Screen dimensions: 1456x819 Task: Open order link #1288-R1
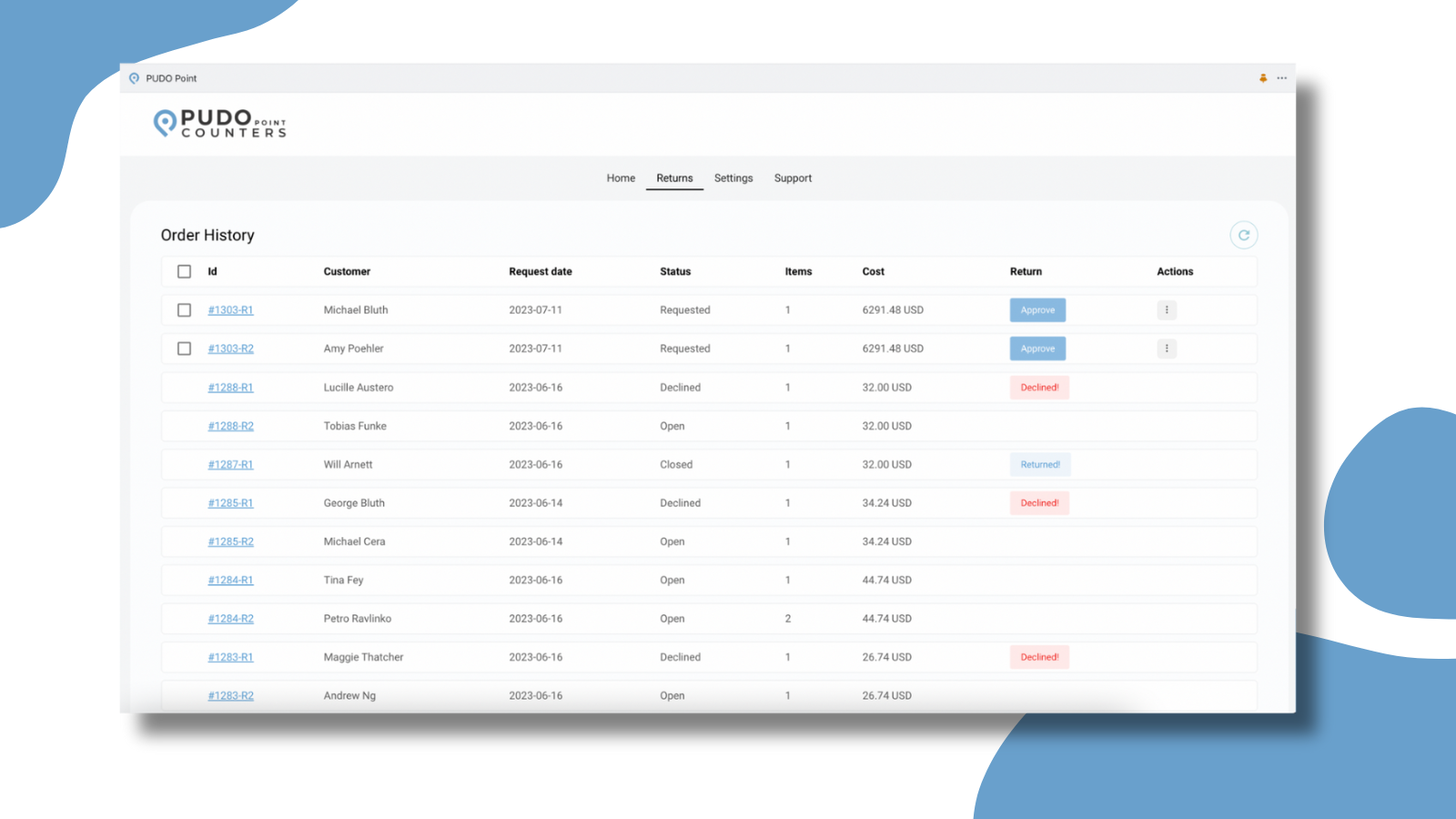click(230, 388)
